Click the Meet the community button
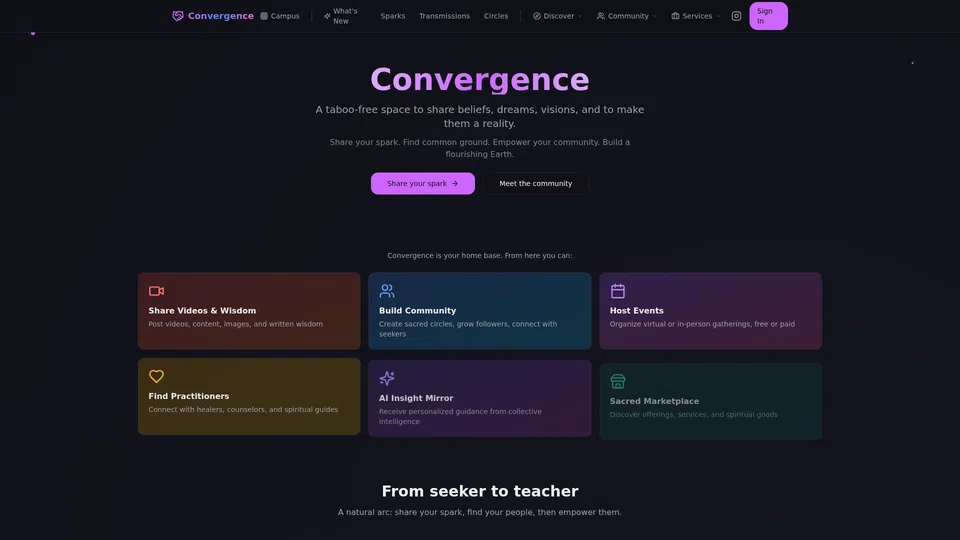The height and width of the screenshot is (540, 960). pos(535,184)
